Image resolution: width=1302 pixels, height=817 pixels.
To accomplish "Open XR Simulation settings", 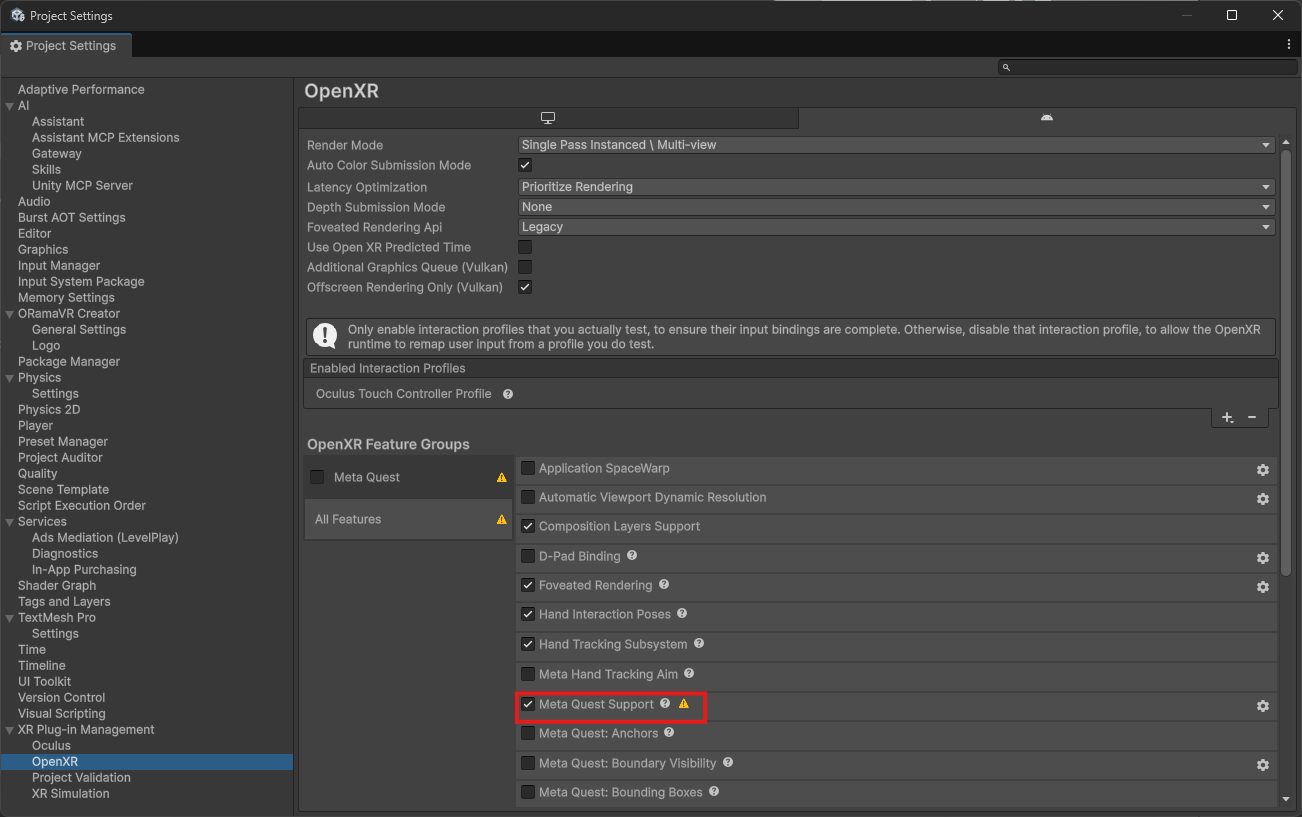I will pyautogui.click(x=71, y=794).
